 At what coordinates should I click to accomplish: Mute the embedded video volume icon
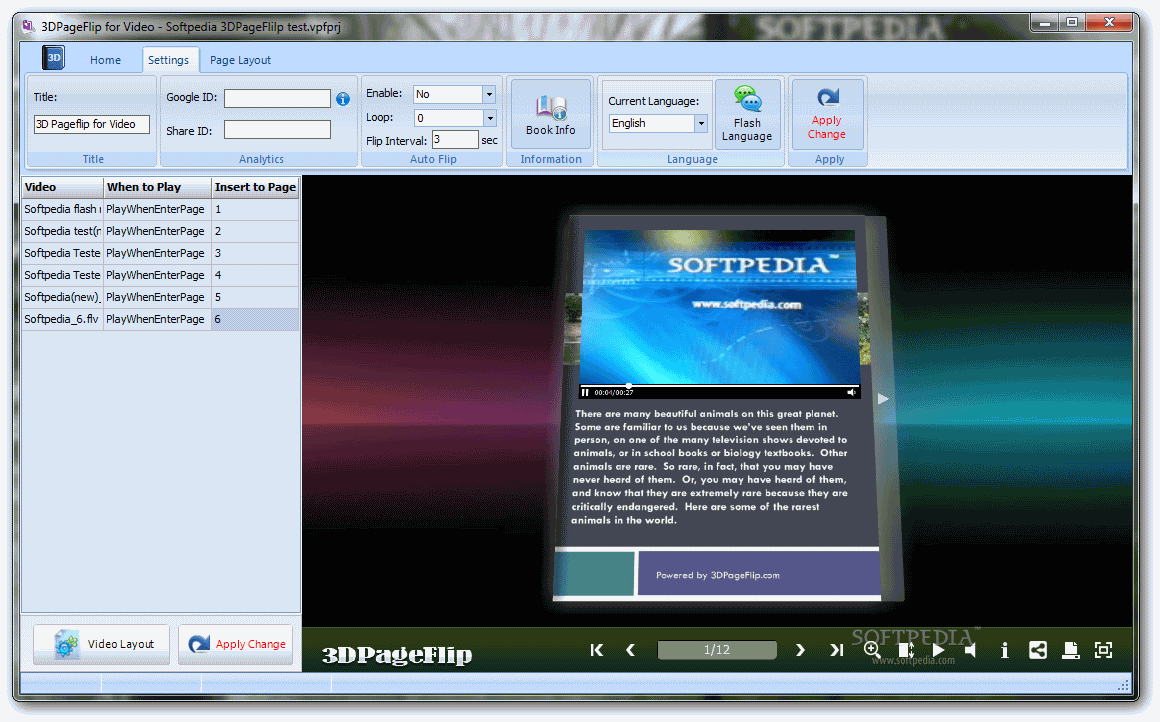(852, 392)
